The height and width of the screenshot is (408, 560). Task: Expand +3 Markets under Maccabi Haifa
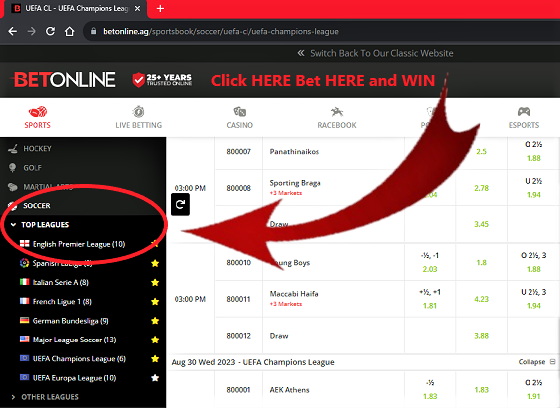[x=286, y=304]
